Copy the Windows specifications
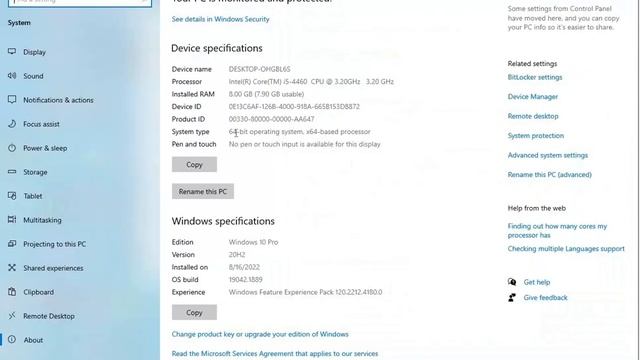640x360 pixels. click(x=194, y=312)
